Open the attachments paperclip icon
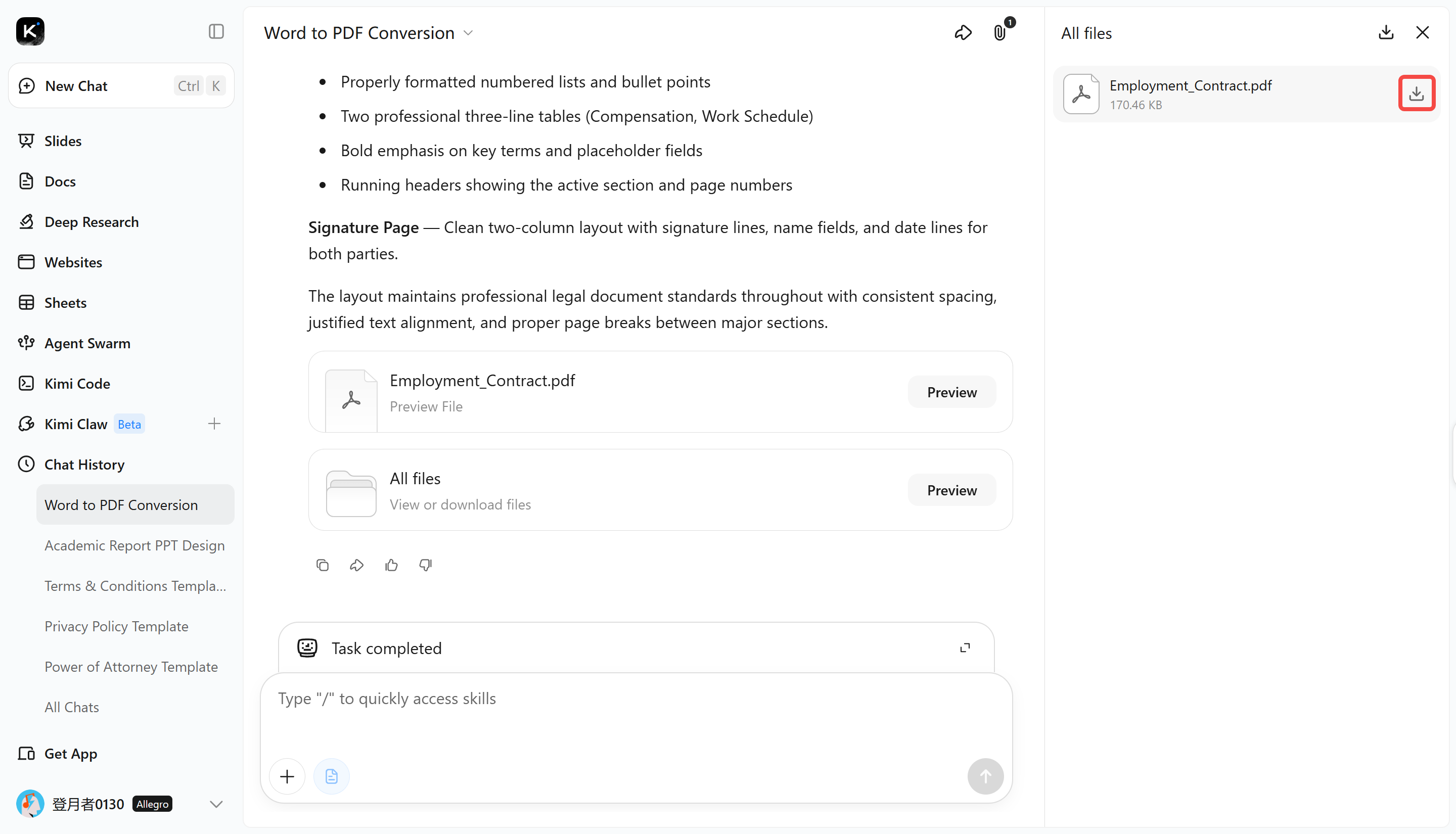This screenshot has width=1456, height=834. (x=999, y=33)
